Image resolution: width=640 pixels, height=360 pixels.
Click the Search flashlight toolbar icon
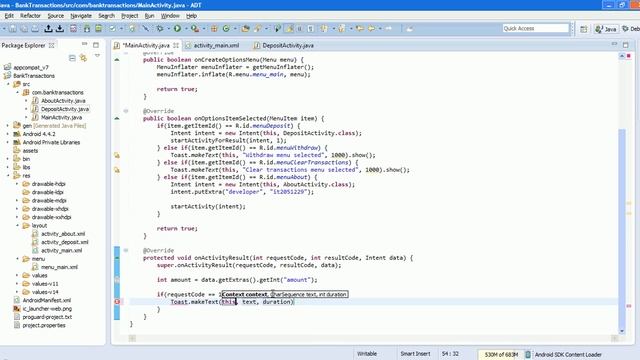tap(257, 29)
